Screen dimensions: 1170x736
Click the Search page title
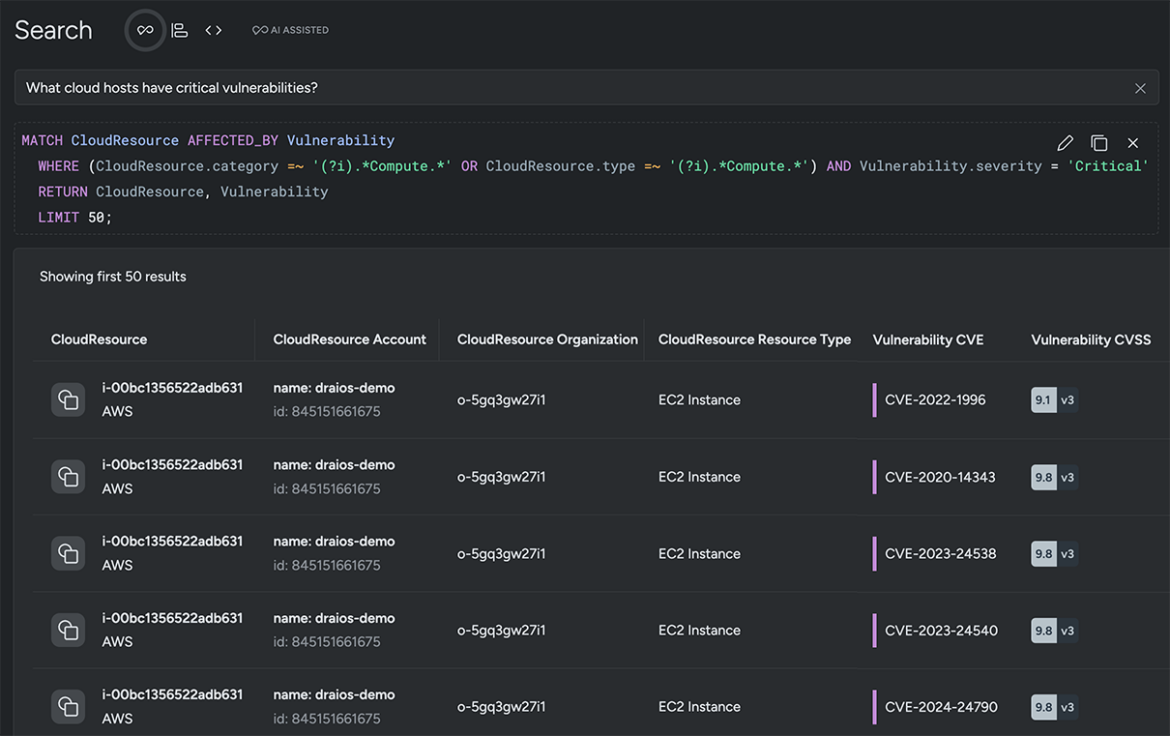pos(54,31)
